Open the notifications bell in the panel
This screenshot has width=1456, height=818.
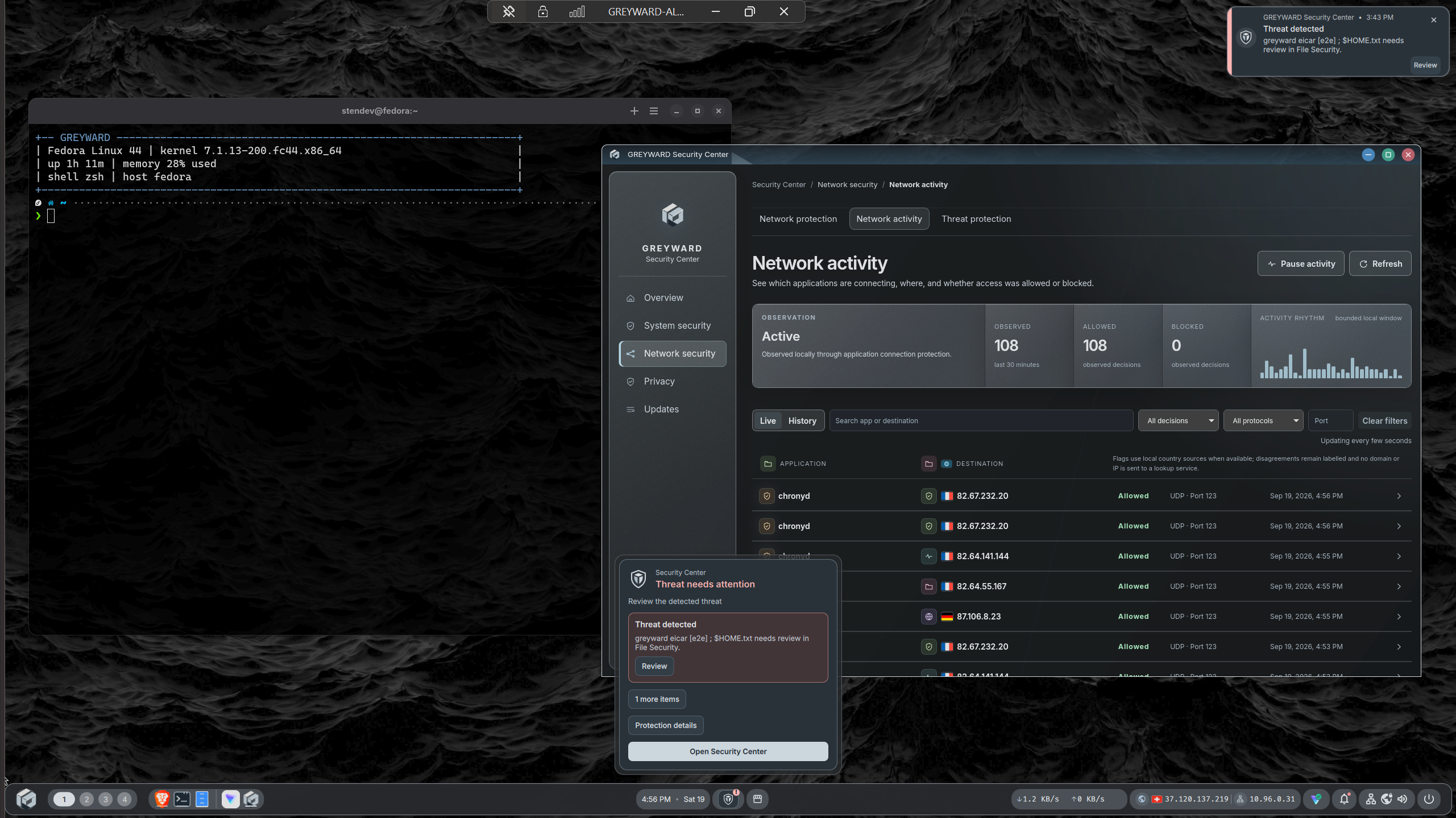point(1344,799)
